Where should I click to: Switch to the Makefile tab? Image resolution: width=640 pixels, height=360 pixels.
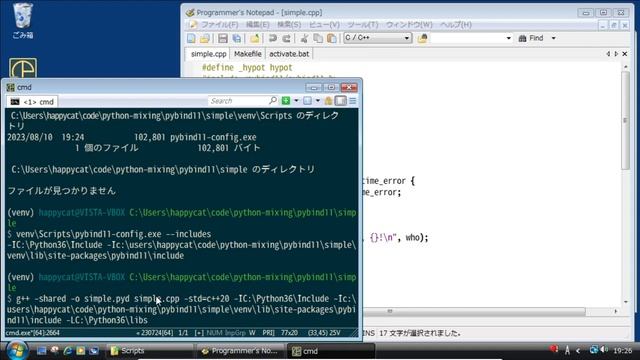[x=247, y=54]
